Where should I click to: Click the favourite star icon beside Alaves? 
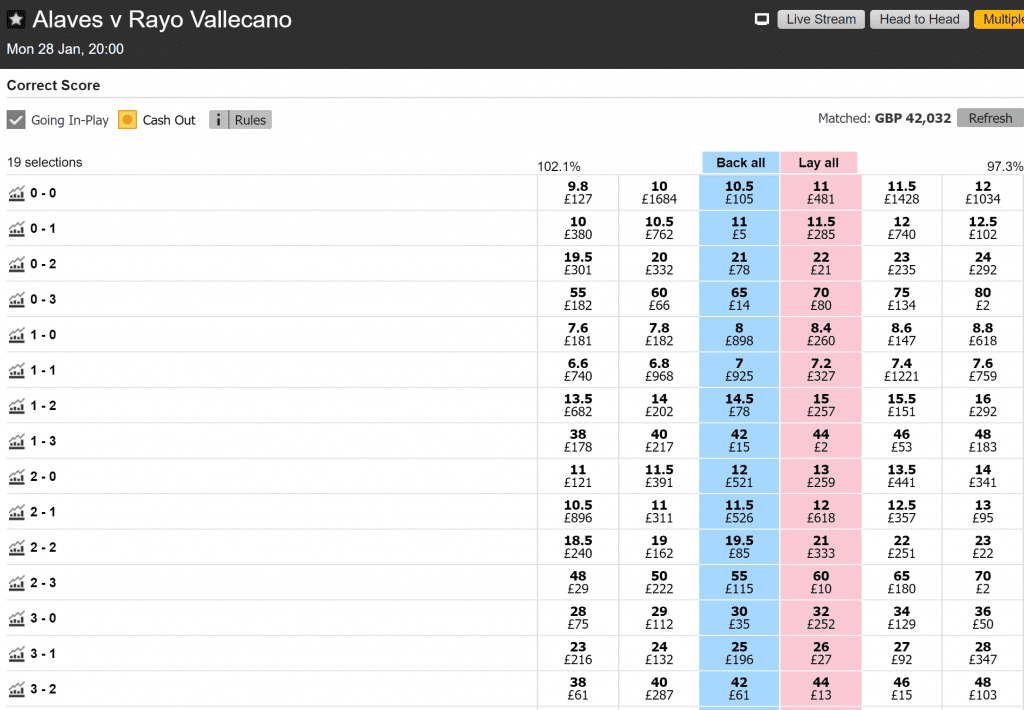(x=16, y=20)
